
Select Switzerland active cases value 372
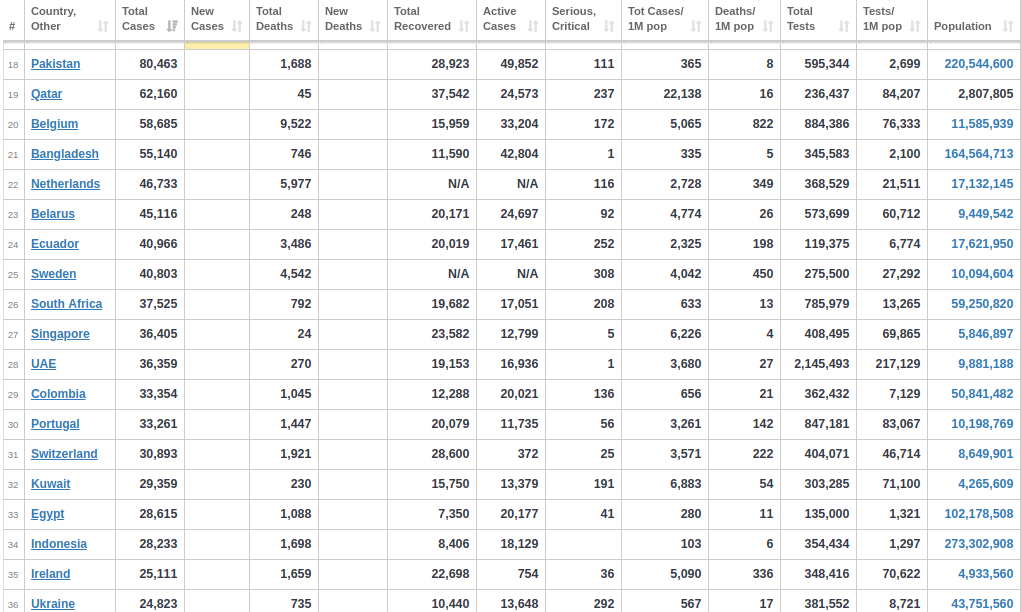(x=528, y=453)
